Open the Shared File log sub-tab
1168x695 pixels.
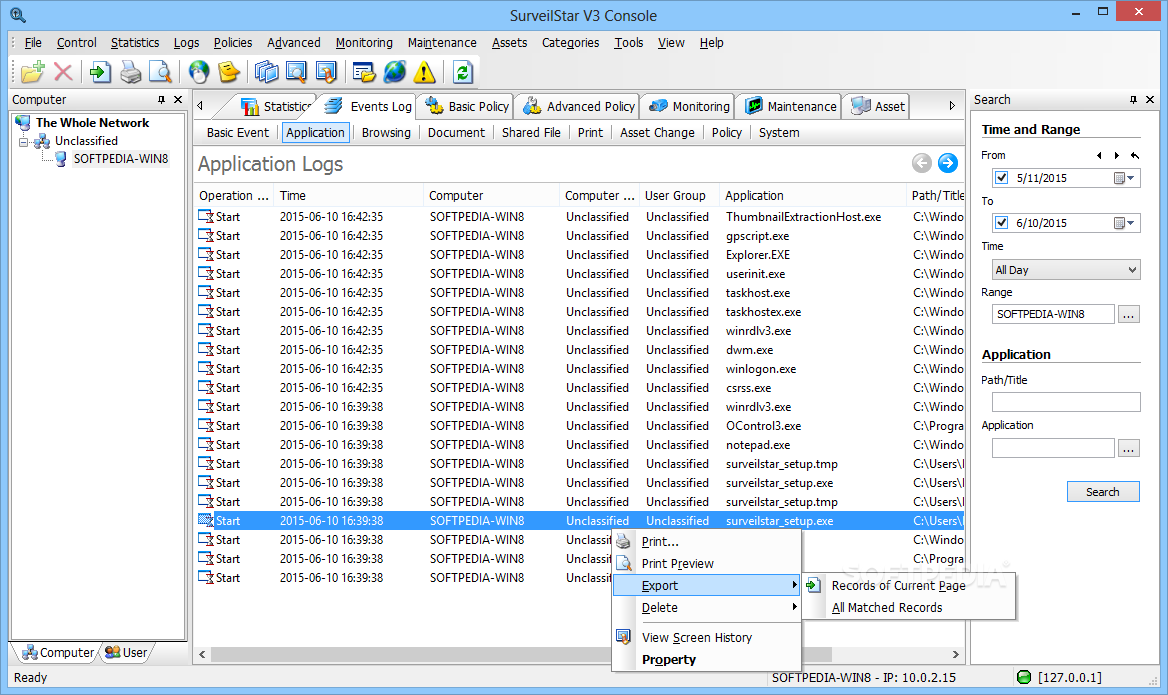click(x=531, y=133)
